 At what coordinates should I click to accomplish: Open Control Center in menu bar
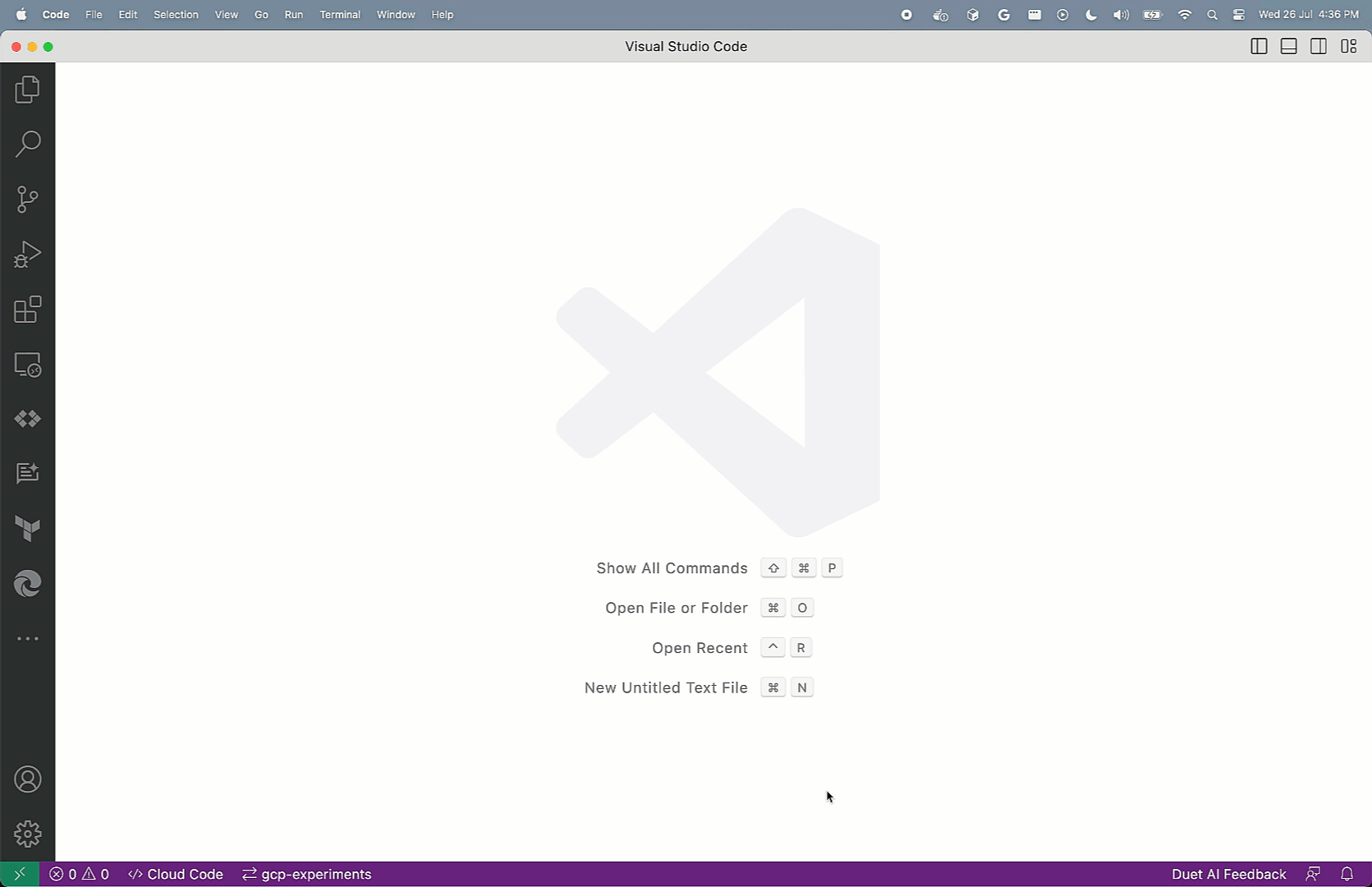tap(1239, 15)
